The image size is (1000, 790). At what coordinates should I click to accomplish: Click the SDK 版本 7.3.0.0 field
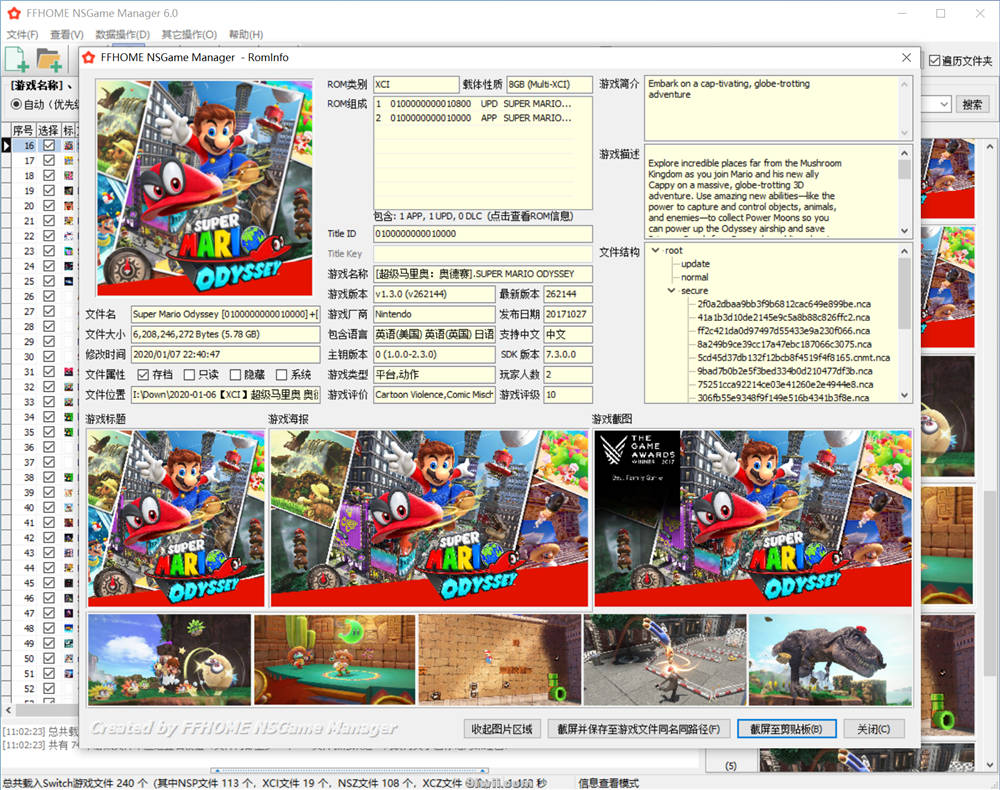tap(568, 355)
